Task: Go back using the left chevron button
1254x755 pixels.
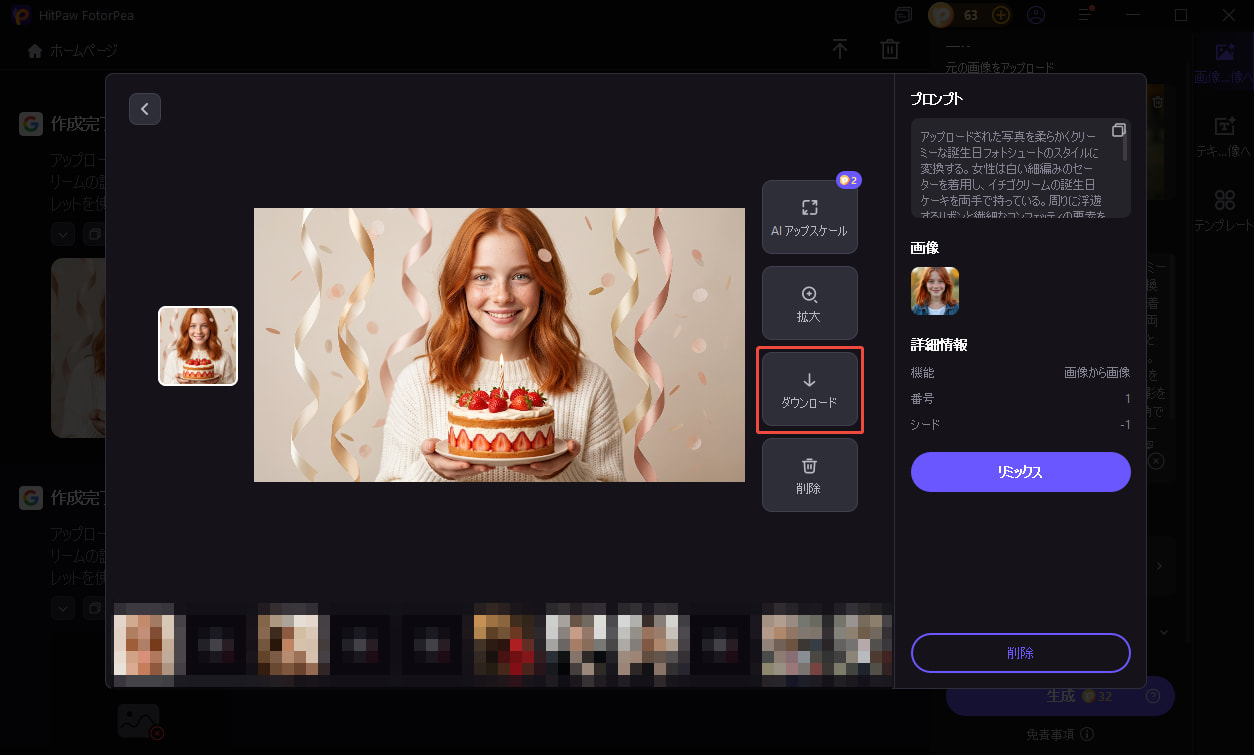Action: click(144, 108)
